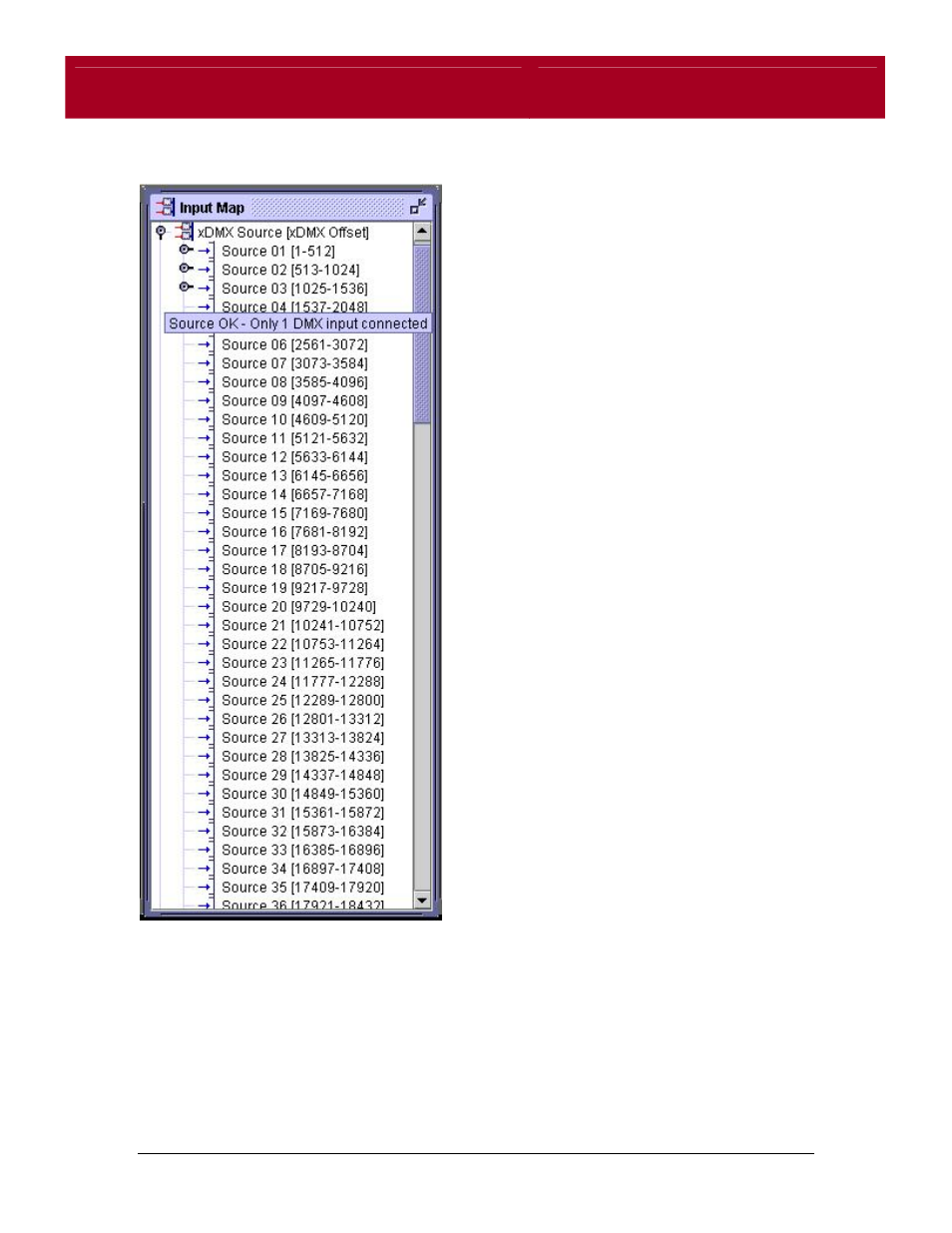Viewport: 952px width, 1233px height.
Task: Click the arrow icon beside Source 14
Action: tap(206, 495)
